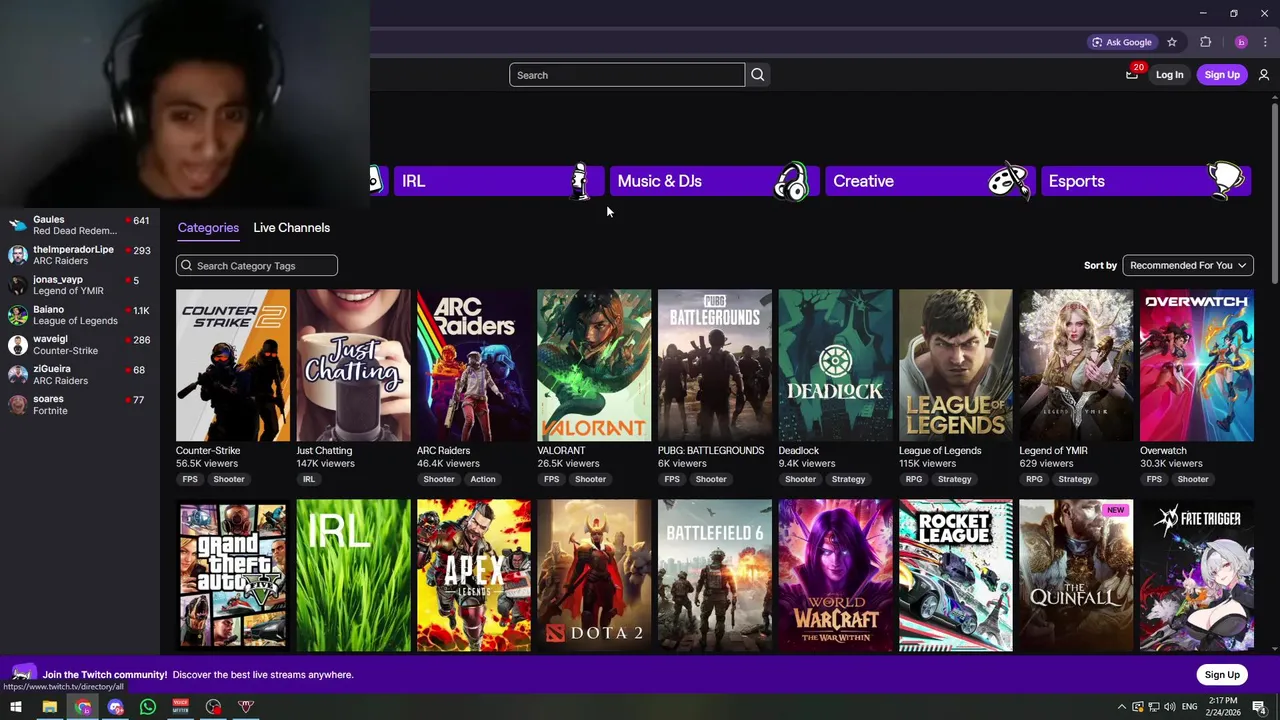1280x720 pixels.
Task: Open ziGueira sidebar channel
Action: coord(80,375)
